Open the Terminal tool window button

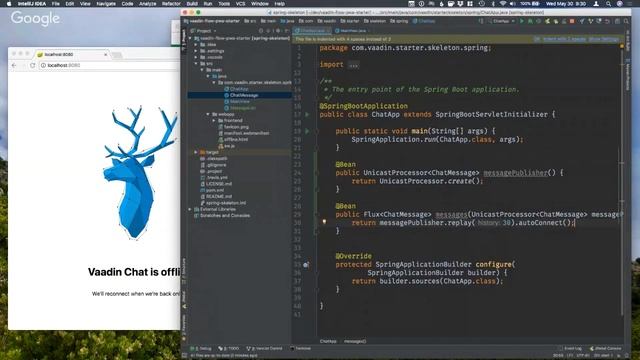point(300,349)
